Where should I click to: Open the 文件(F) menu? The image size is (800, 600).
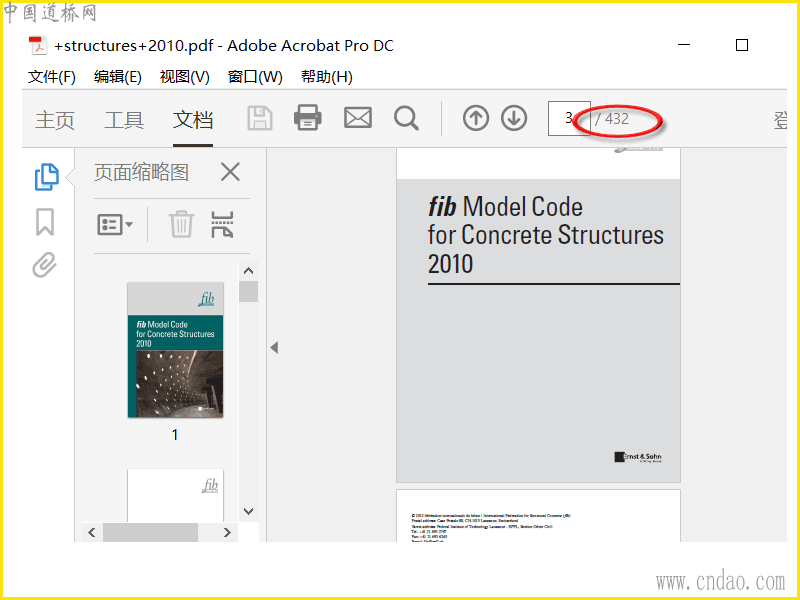pyautogui.click(x=52, y=77)
